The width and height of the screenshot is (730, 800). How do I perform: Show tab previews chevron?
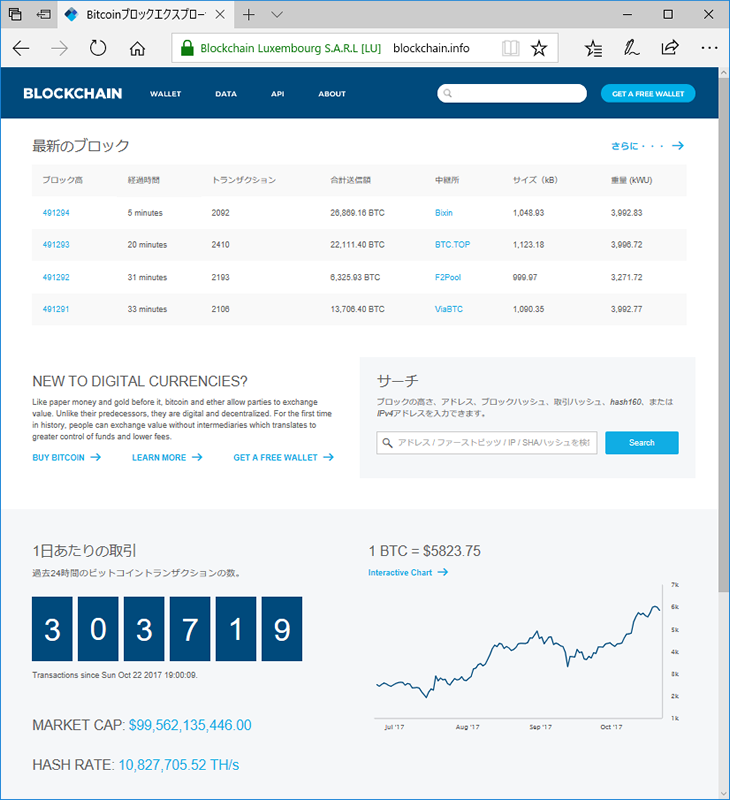(277, 15)
